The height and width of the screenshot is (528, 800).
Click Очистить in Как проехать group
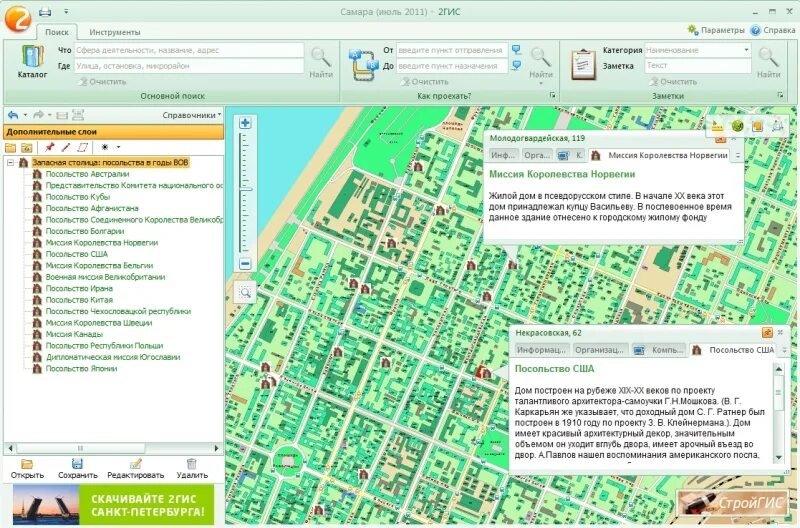(424, 82)
